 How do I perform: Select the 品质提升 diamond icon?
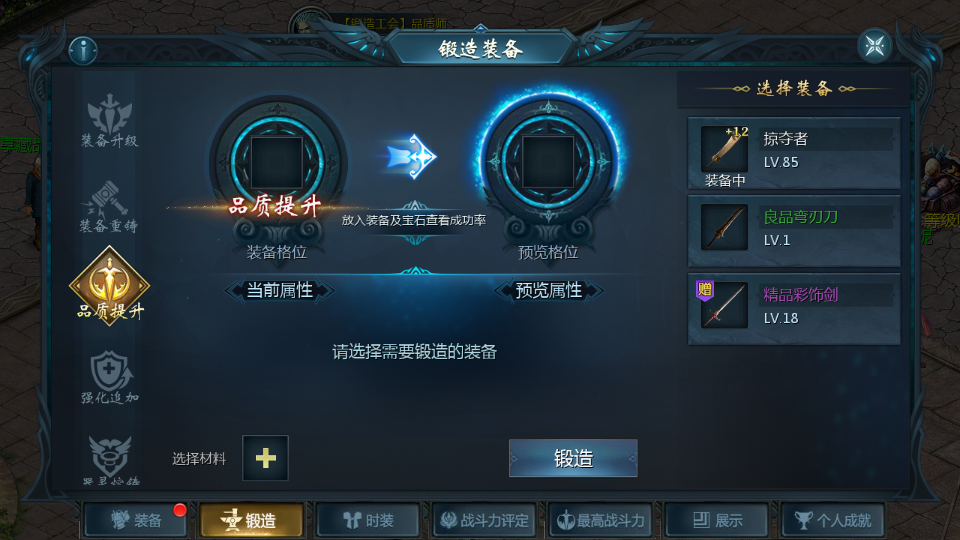tap(110, 285)
